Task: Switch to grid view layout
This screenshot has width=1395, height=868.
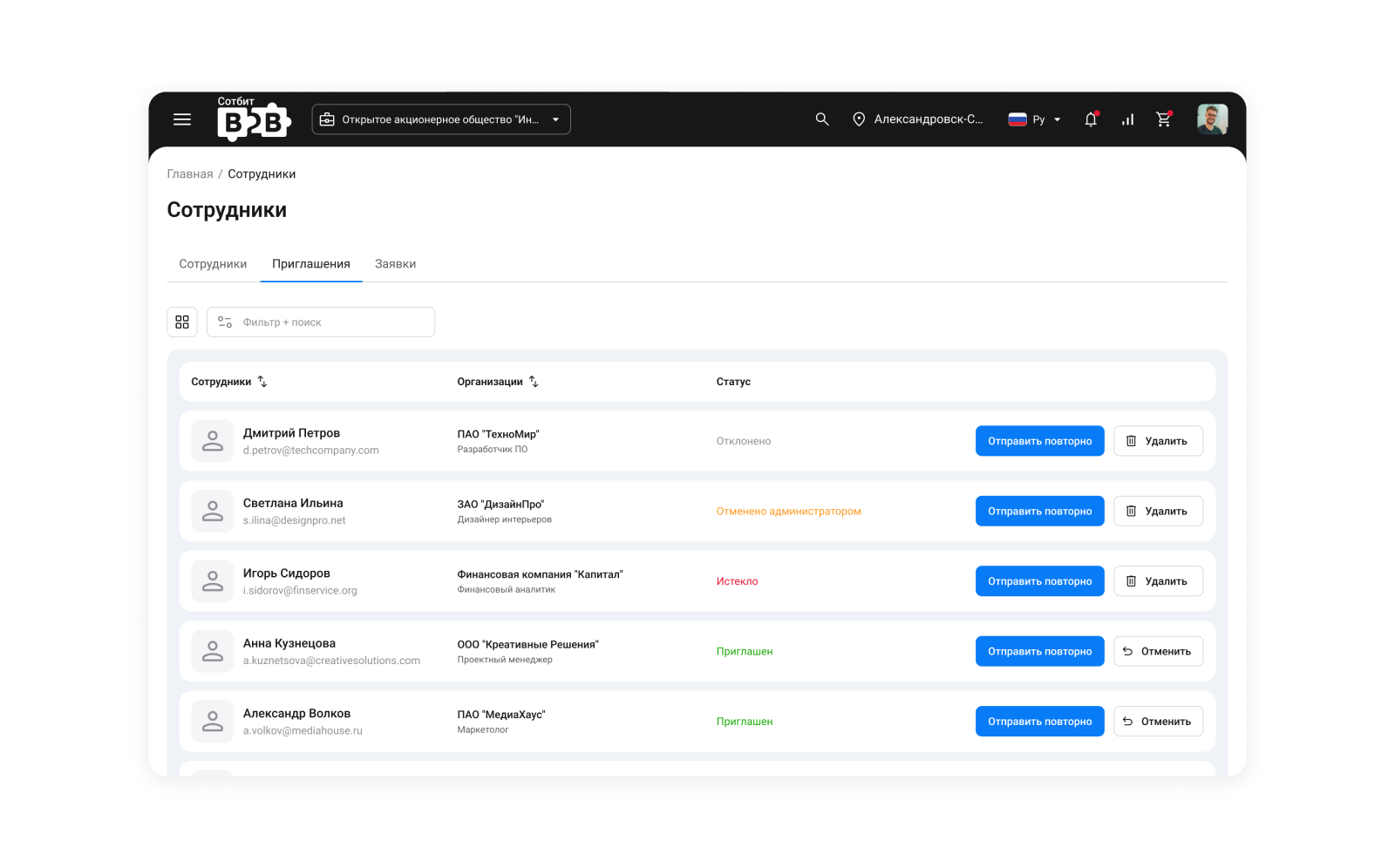Action: point(182,322)
